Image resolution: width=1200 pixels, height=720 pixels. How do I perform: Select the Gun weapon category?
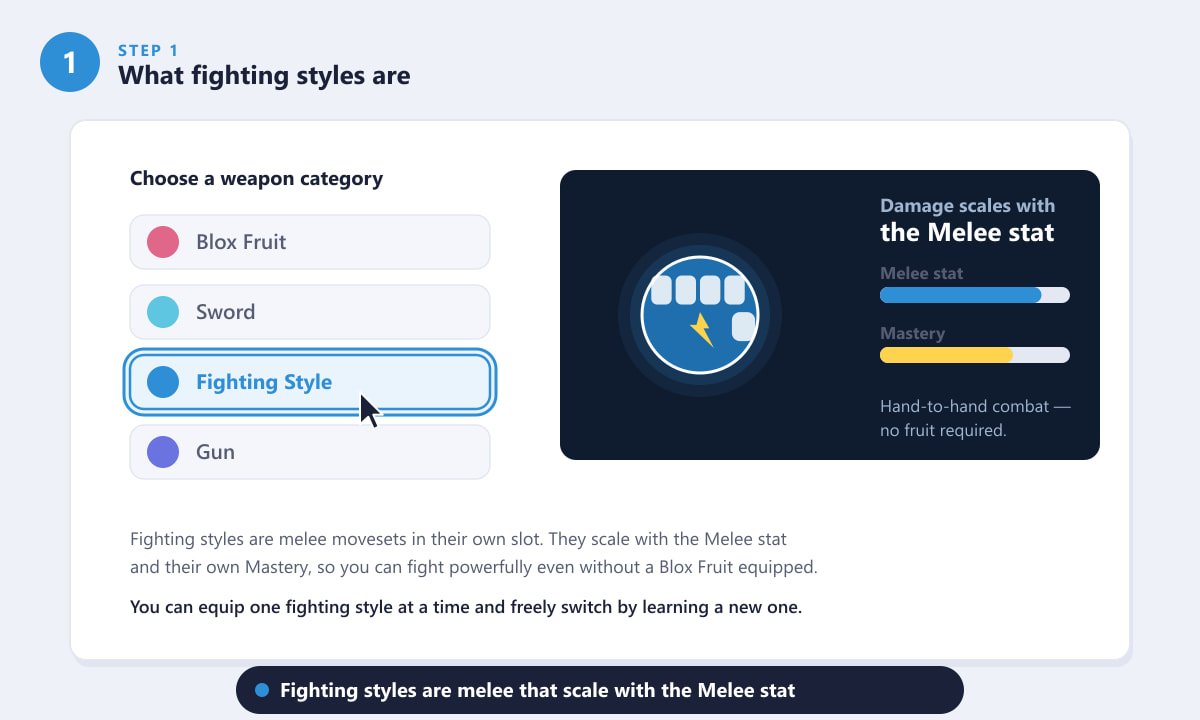tap(310, 452)
